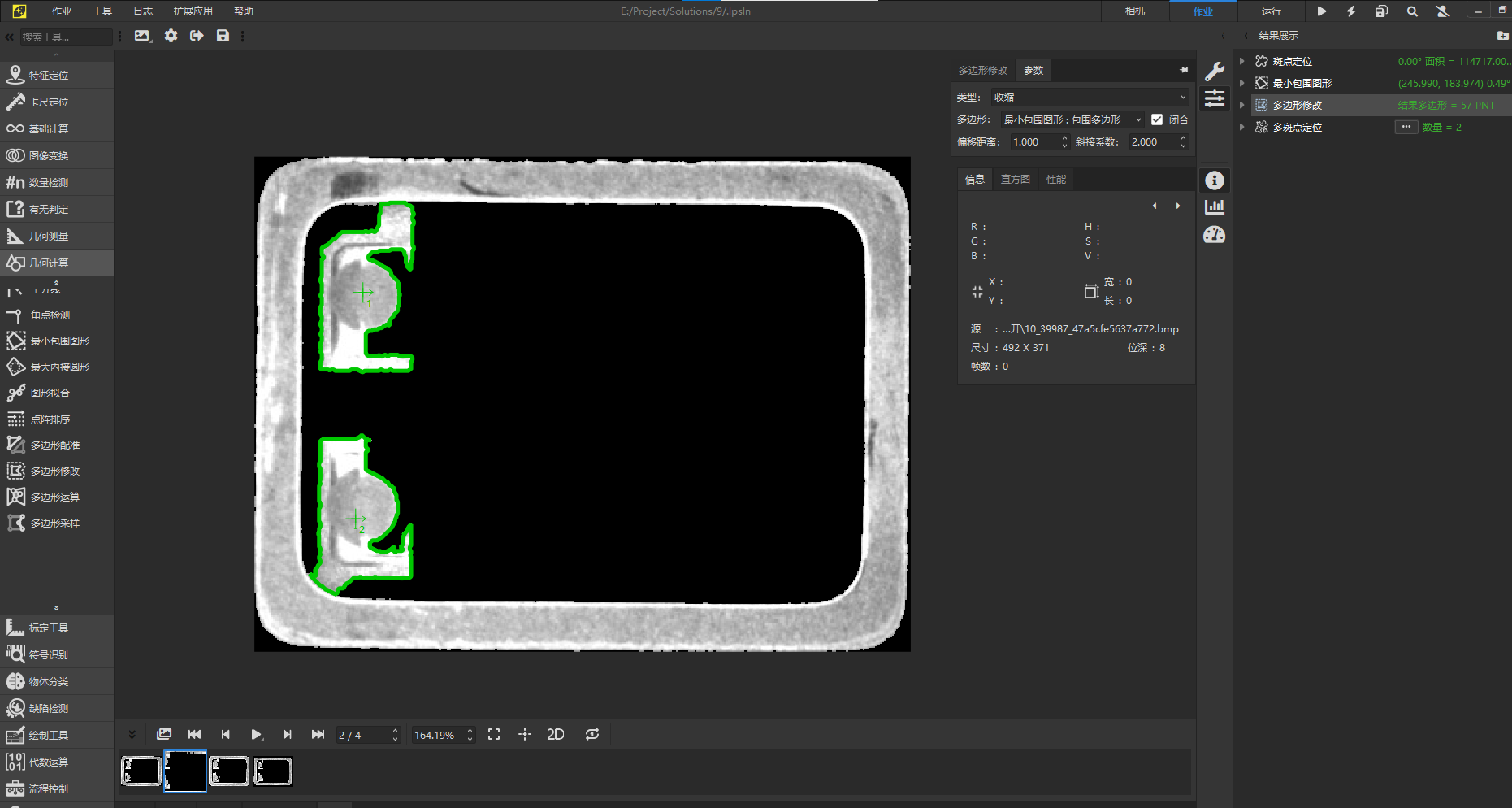Click the performance gauge icon
The width and height of the screenshot is (1512, 808).
pyautogui.click(x=1214, y=235)
